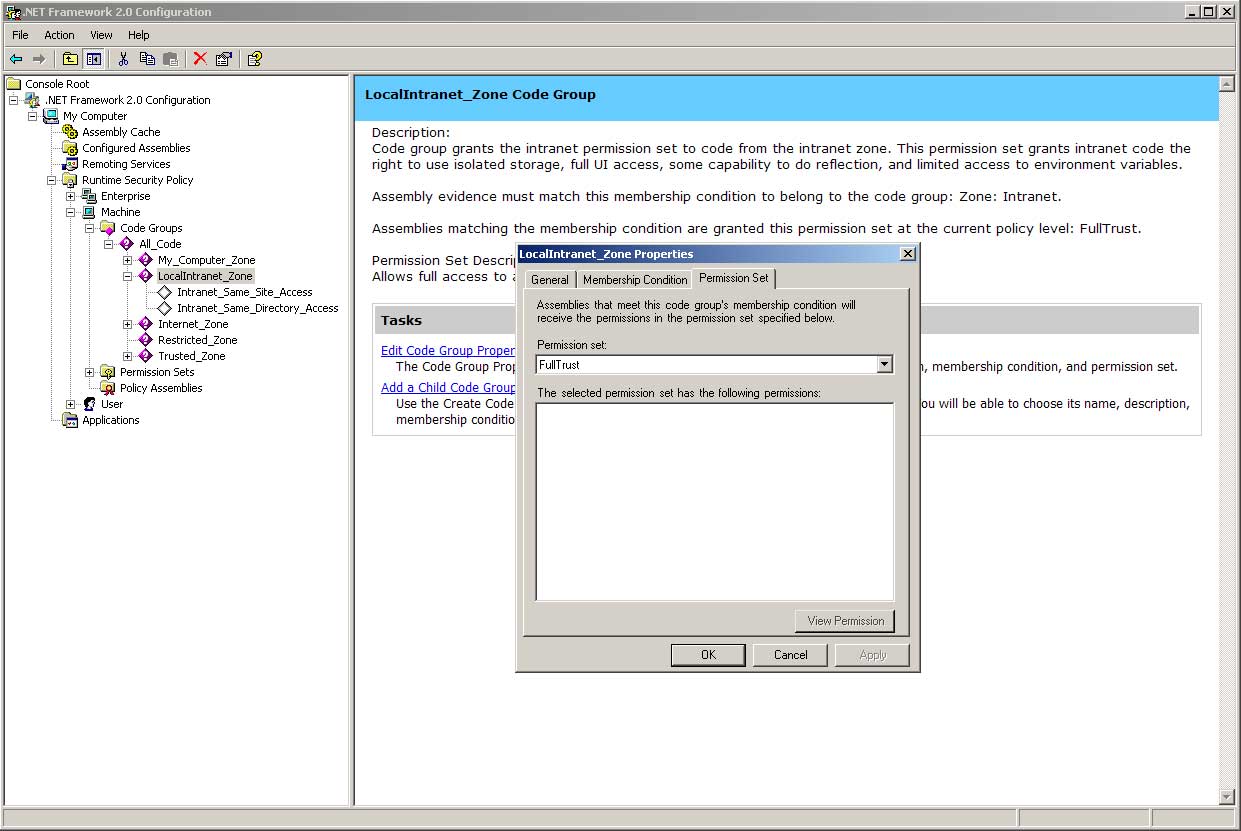The height and width of the screenshot is (831, 1241).
Task: Open the File menu
Action: point(20,35)
